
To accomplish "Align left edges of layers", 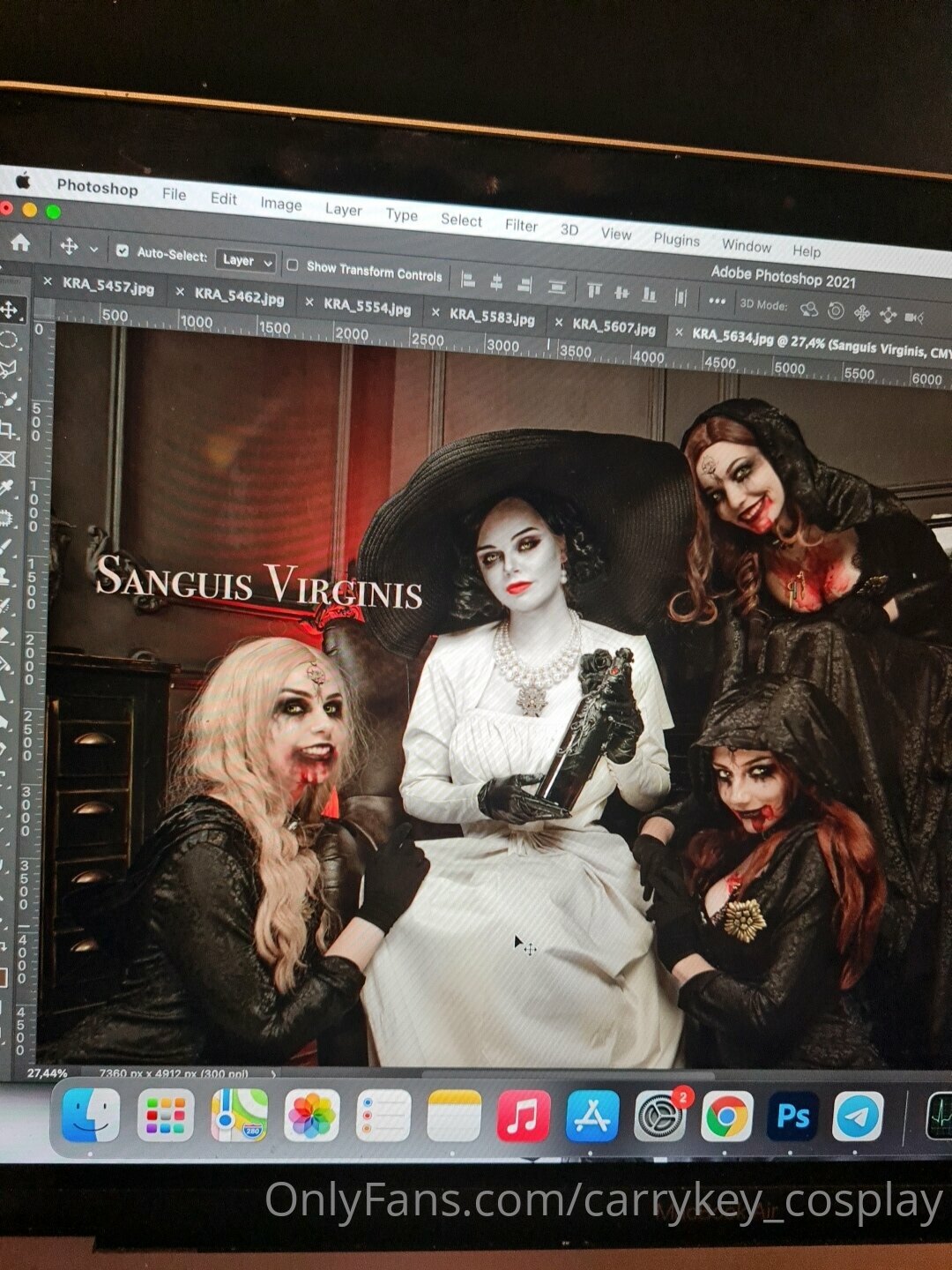I will 469,281.
